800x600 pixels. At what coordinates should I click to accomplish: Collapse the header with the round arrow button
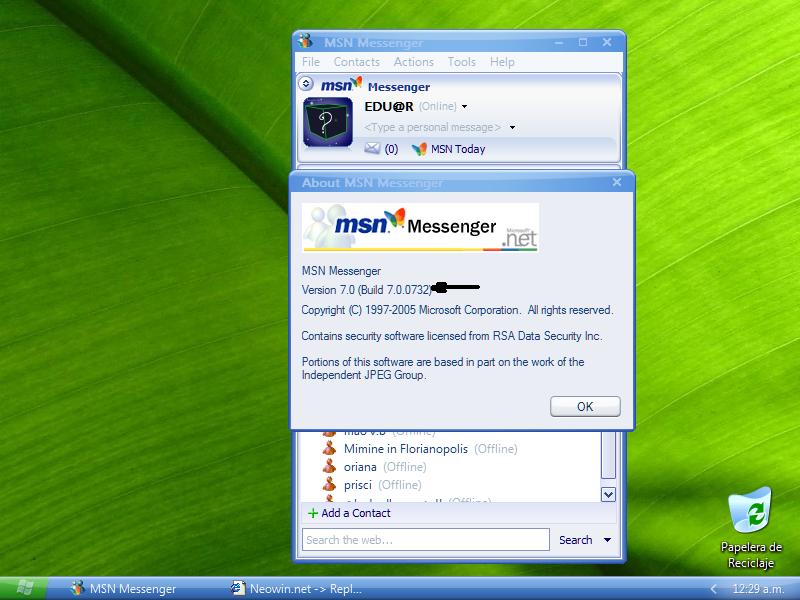coord(306,83)
